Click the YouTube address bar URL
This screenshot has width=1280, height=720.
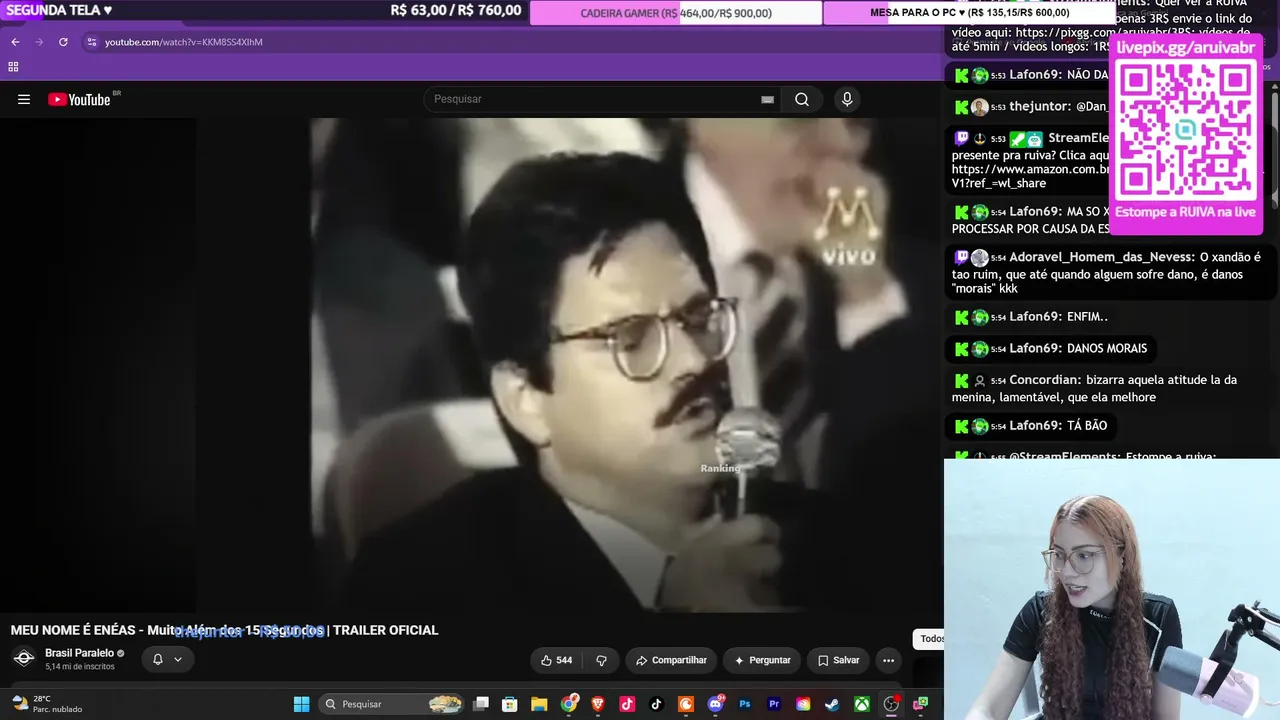tap(184, 42)
